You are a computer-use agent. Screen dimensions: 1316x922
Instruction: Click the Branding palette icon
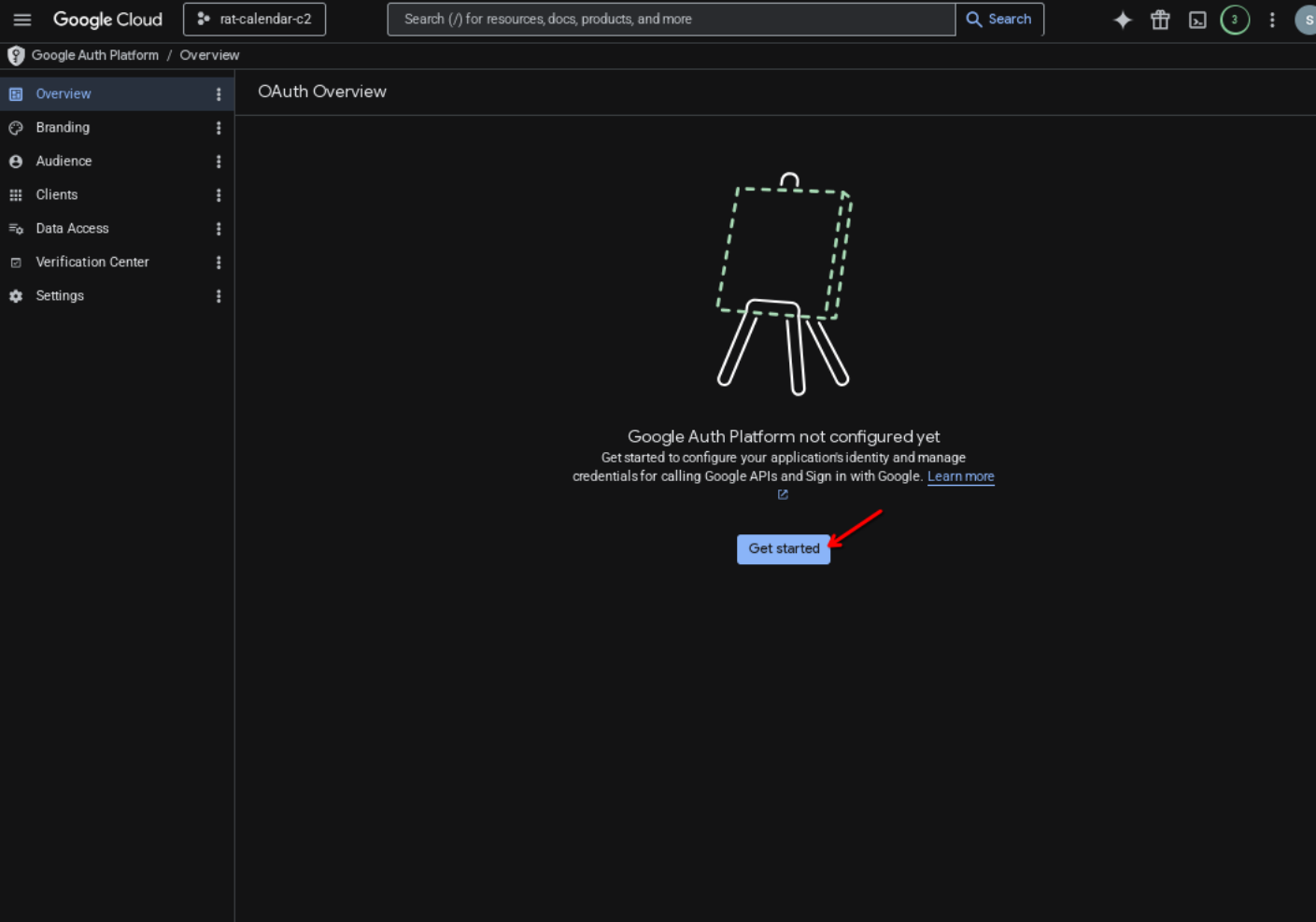click(16, 128)
